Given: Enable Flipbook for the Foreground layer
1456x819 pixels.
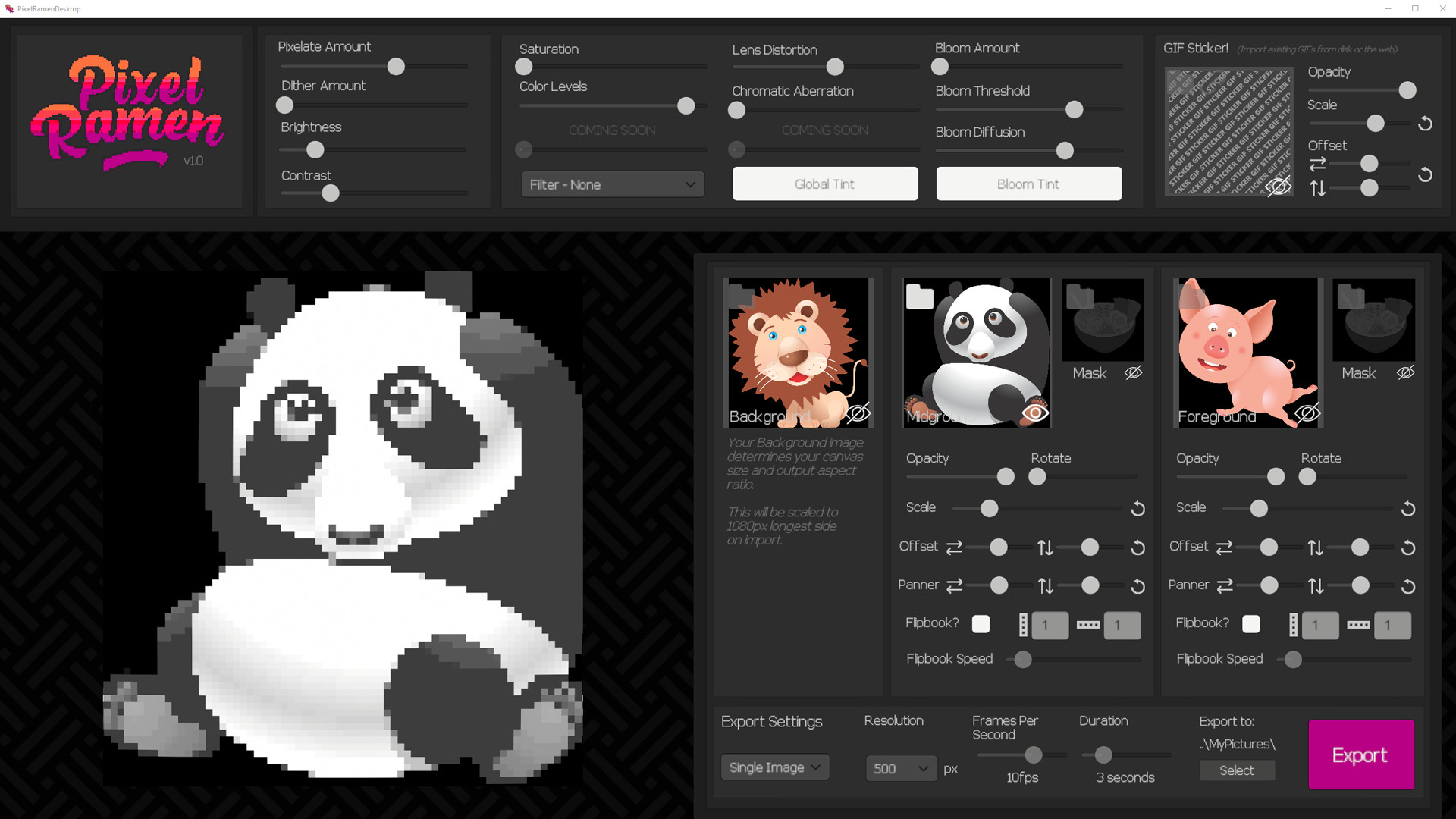Looking at the screenshot, I should (1251, 624).
